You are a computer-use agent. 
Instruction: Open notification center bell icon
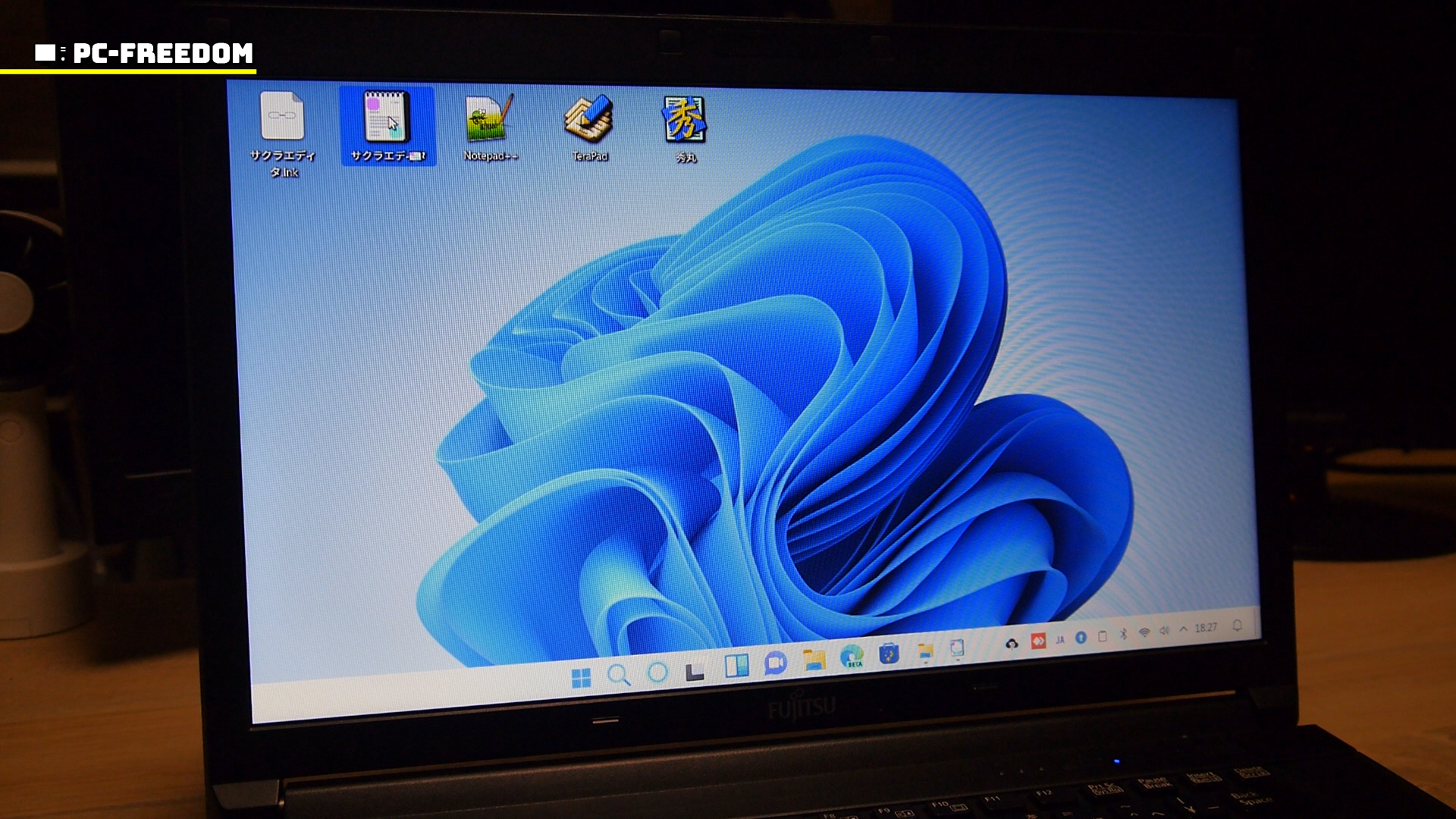[x=1237, y=626]
